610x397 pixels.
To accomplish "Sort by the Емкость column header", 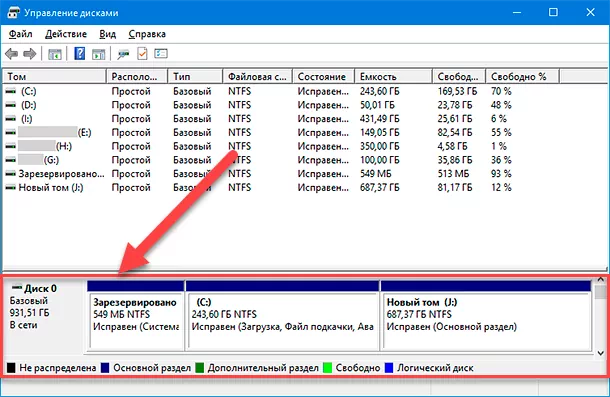I will click(x=393, y=77).
